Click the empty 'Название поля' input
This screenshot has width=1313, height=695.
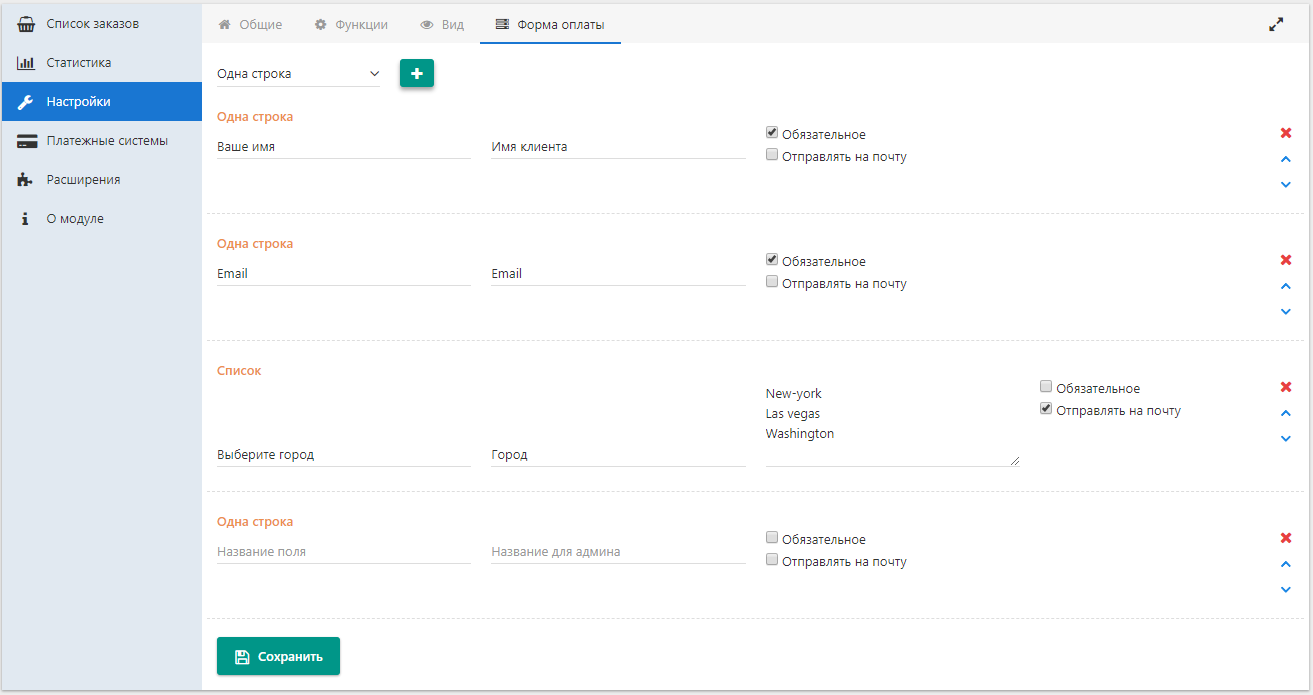point(343,551)
